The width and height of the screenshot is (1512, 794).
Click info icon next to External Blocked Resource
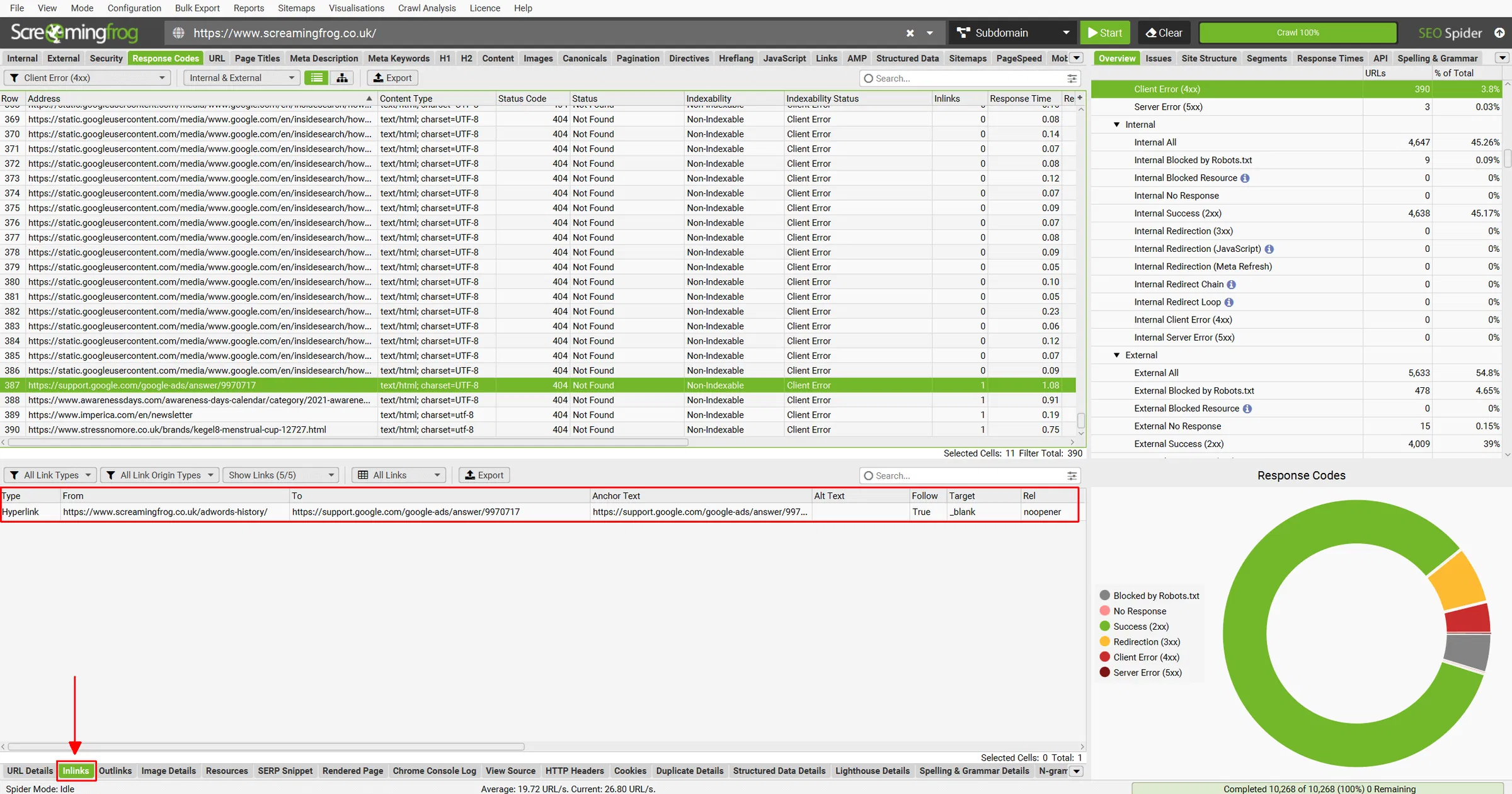tap(1247, 409)
